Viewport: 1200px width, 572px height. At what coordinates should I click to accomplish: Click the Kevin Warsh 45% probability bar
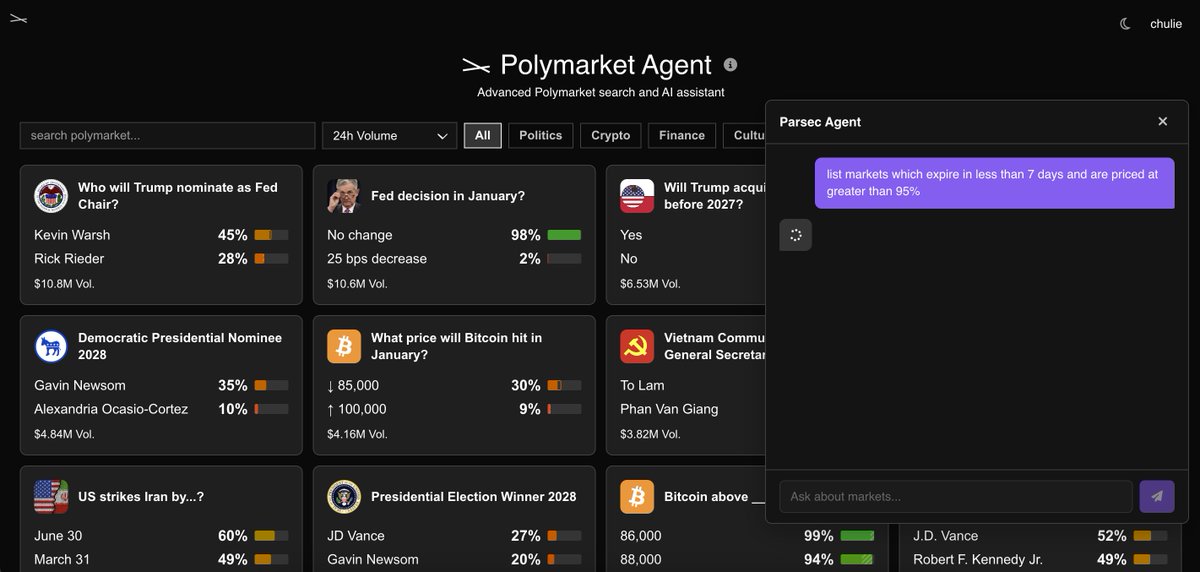coord(271,235)
